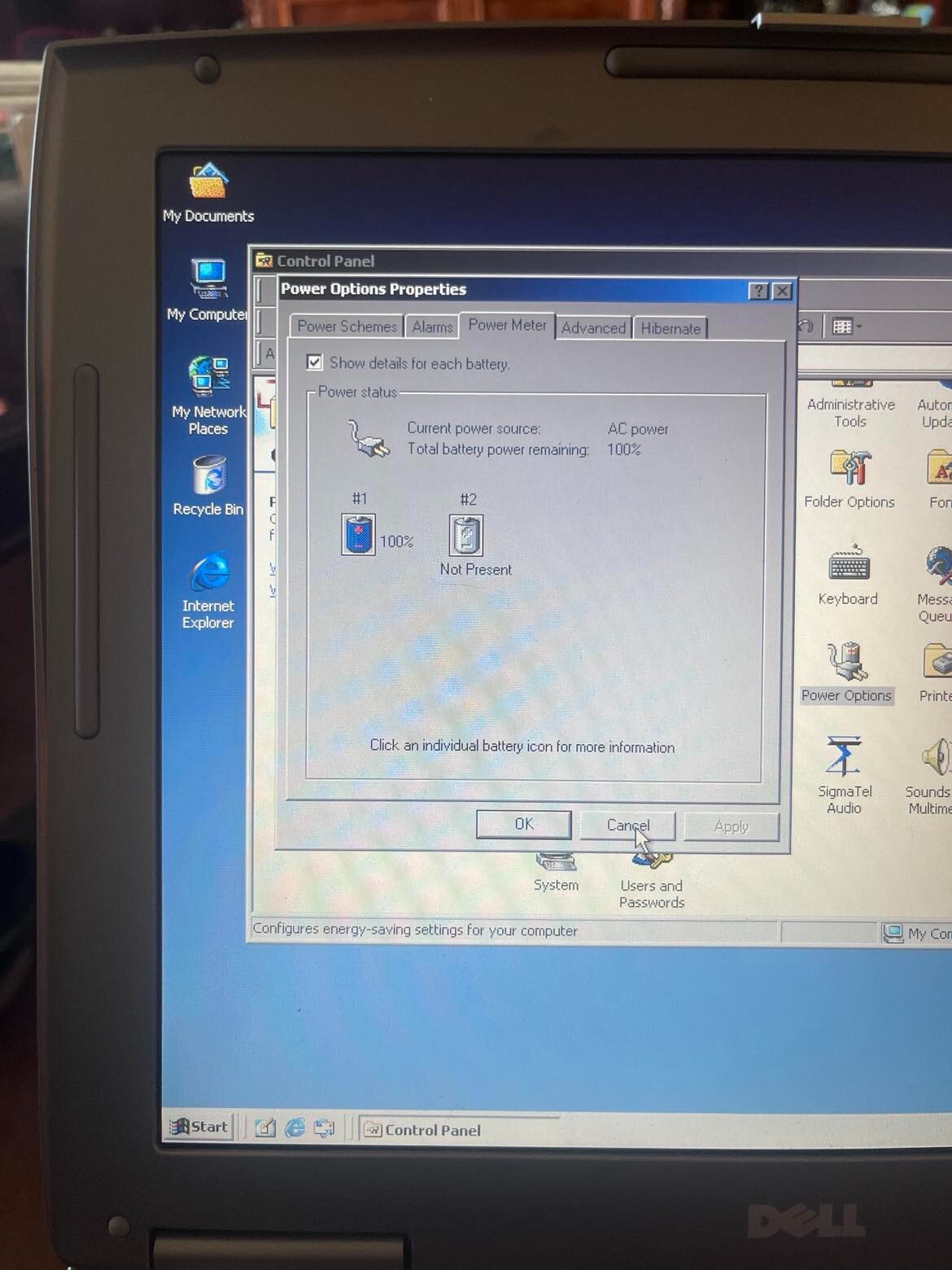Open Users and Passwords item
The image size is (952, 1270).
pos(652,881)
